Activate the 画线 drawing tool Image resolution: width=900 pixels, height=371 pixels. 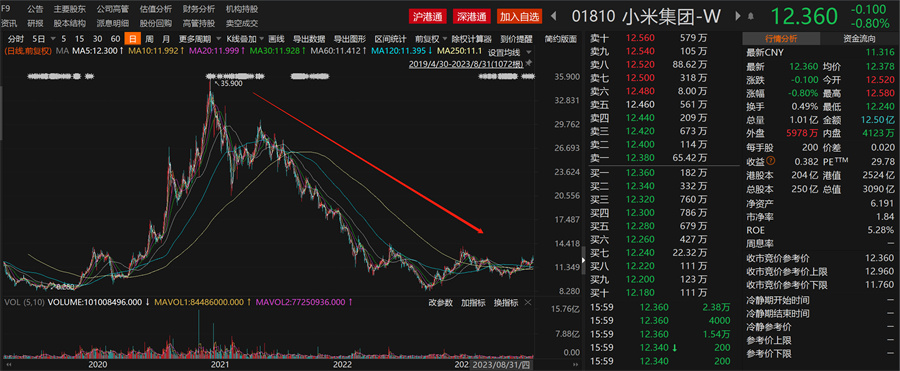pyautogui.click(x=277, y=39)
